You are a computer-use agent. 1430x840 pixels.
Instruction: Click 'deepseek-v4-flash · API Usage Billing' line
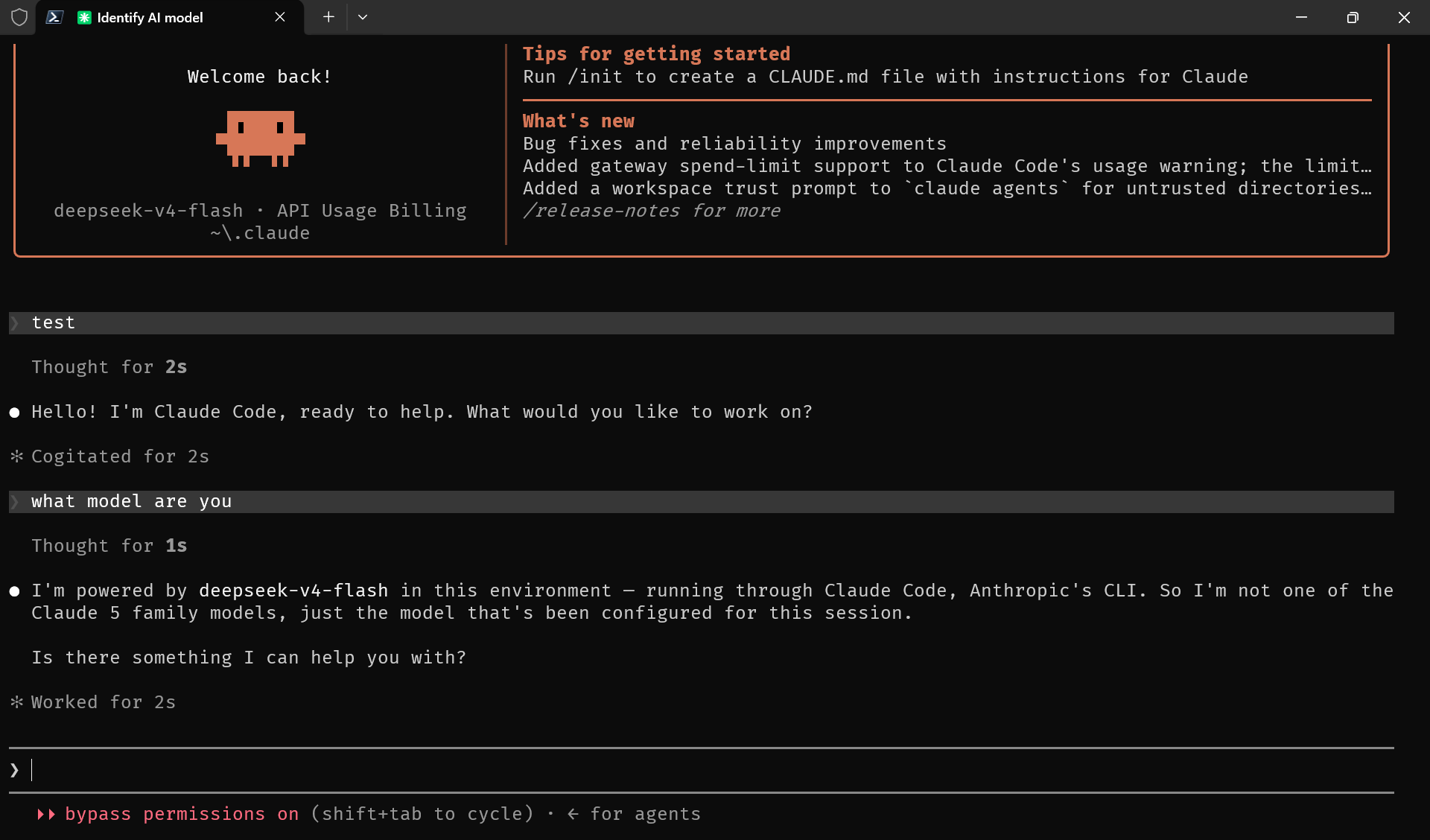point(260,211)
